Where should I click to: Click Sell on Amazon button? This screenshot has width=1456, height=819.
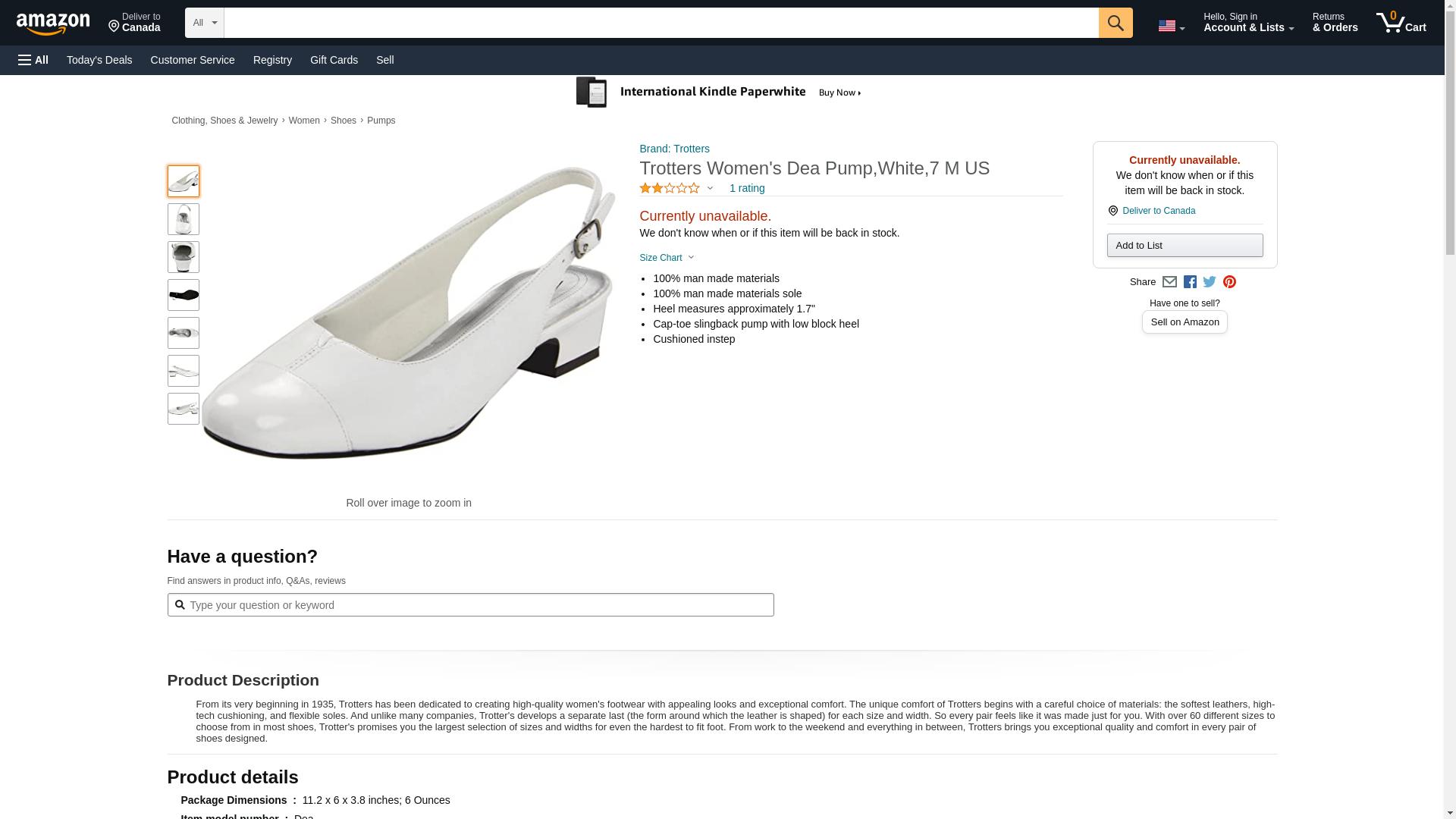pyautogui.click(x=1185, y=322)
